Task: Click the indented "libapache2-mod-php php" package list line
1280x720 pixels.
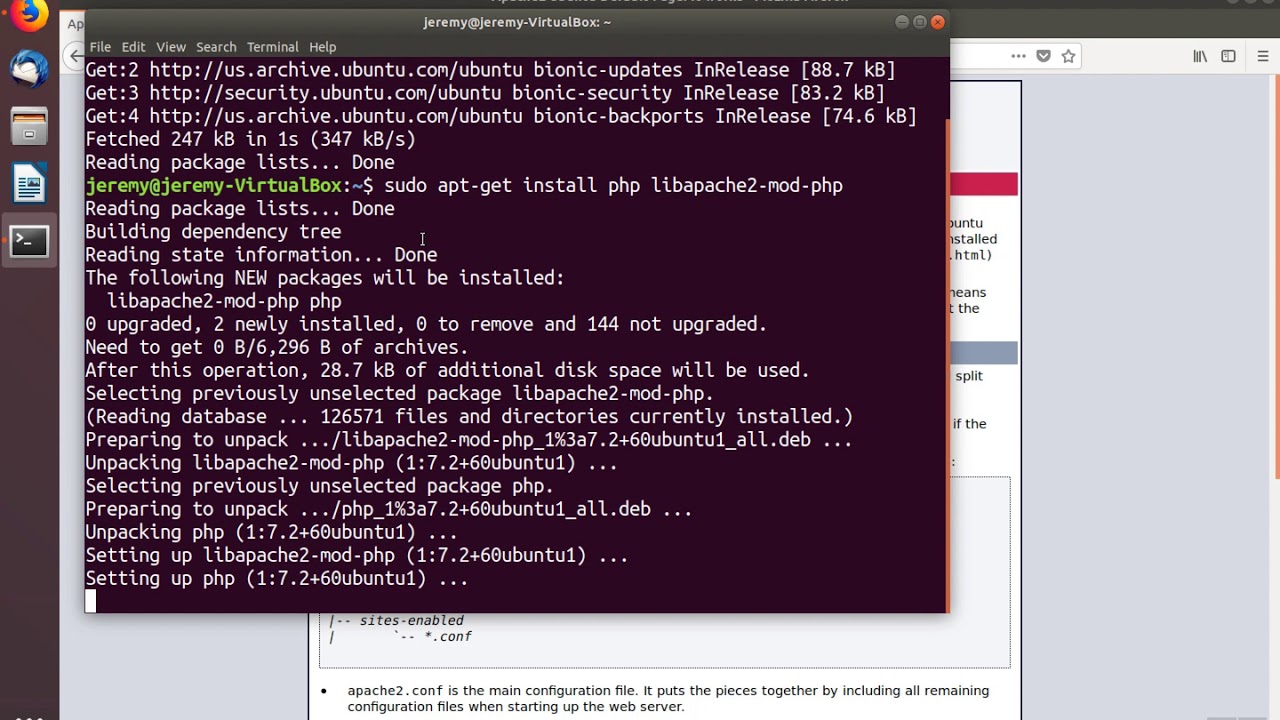Action: pyautogui.click(x=224, y=301)
